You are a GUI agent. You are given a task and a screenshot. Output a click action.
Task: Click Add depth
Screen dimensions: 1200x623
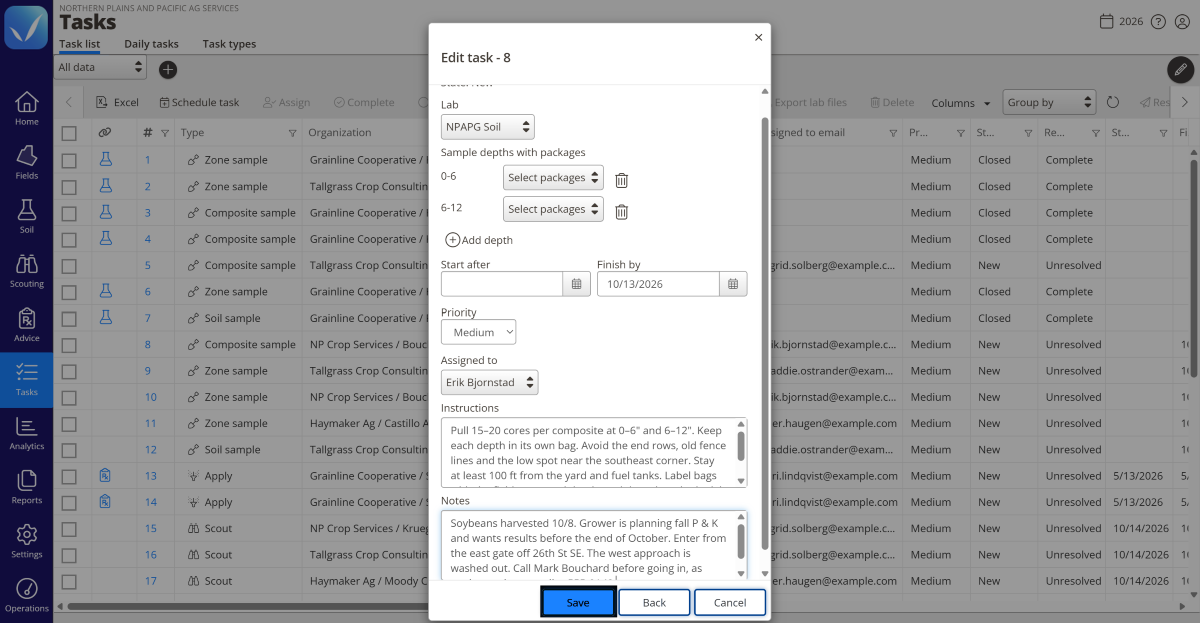point(479,240)
